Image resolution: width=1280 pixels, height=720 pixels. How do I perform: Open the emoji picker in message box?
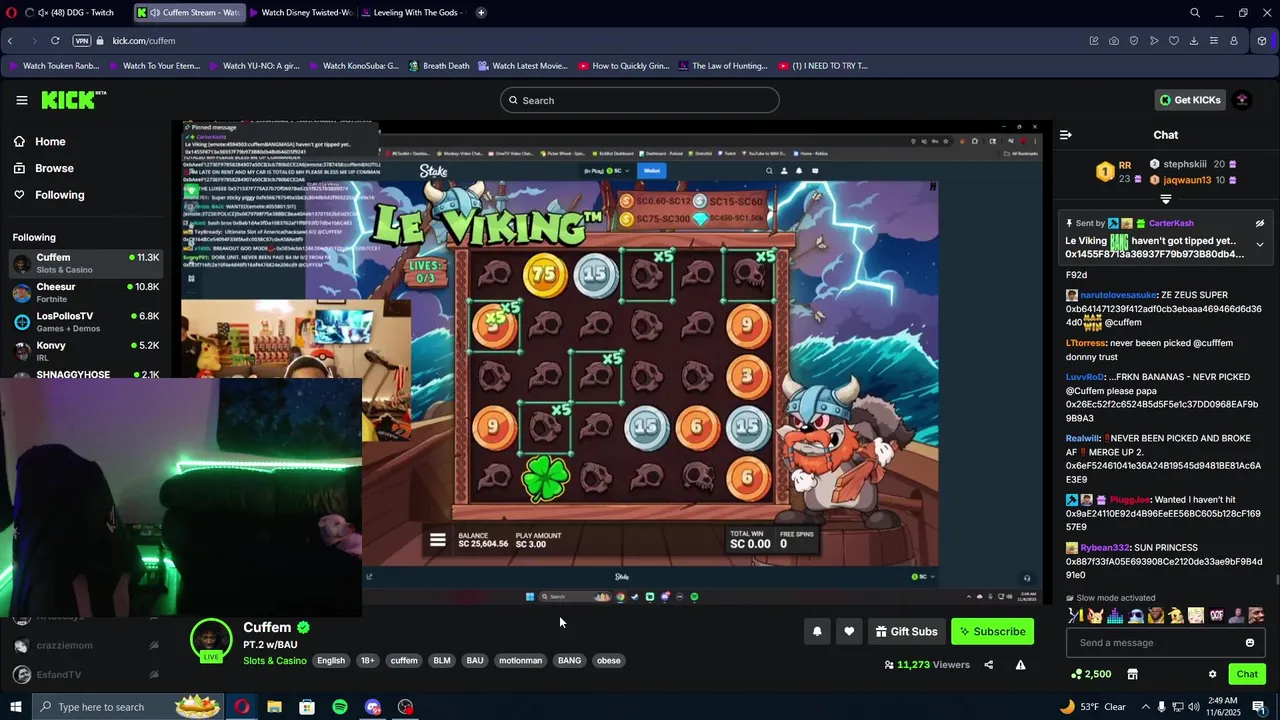pos(1250,643)
